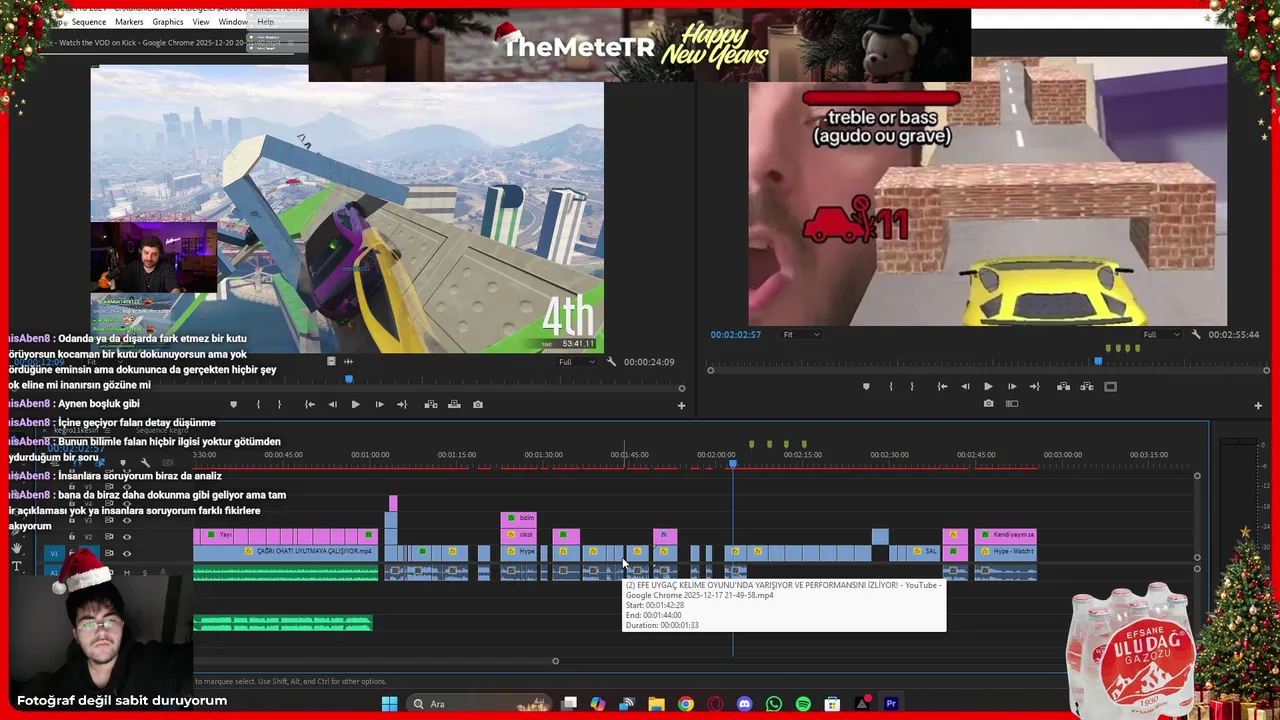Open Program monitor Full resolution dropdown

pyautogui.click(x=1160, y=335)
